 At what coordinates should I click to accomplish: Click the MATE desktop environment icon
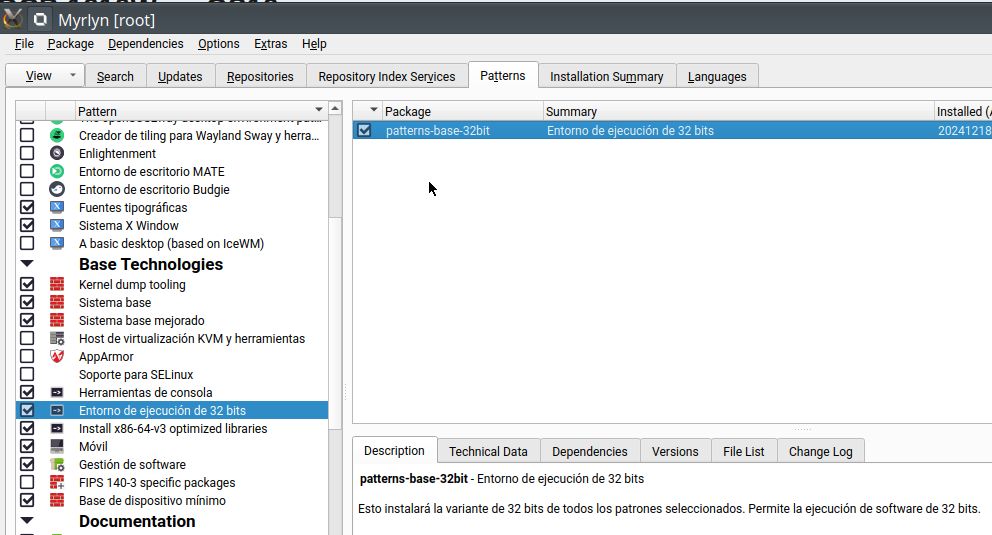pyautogui.click(x=57, y=172)
